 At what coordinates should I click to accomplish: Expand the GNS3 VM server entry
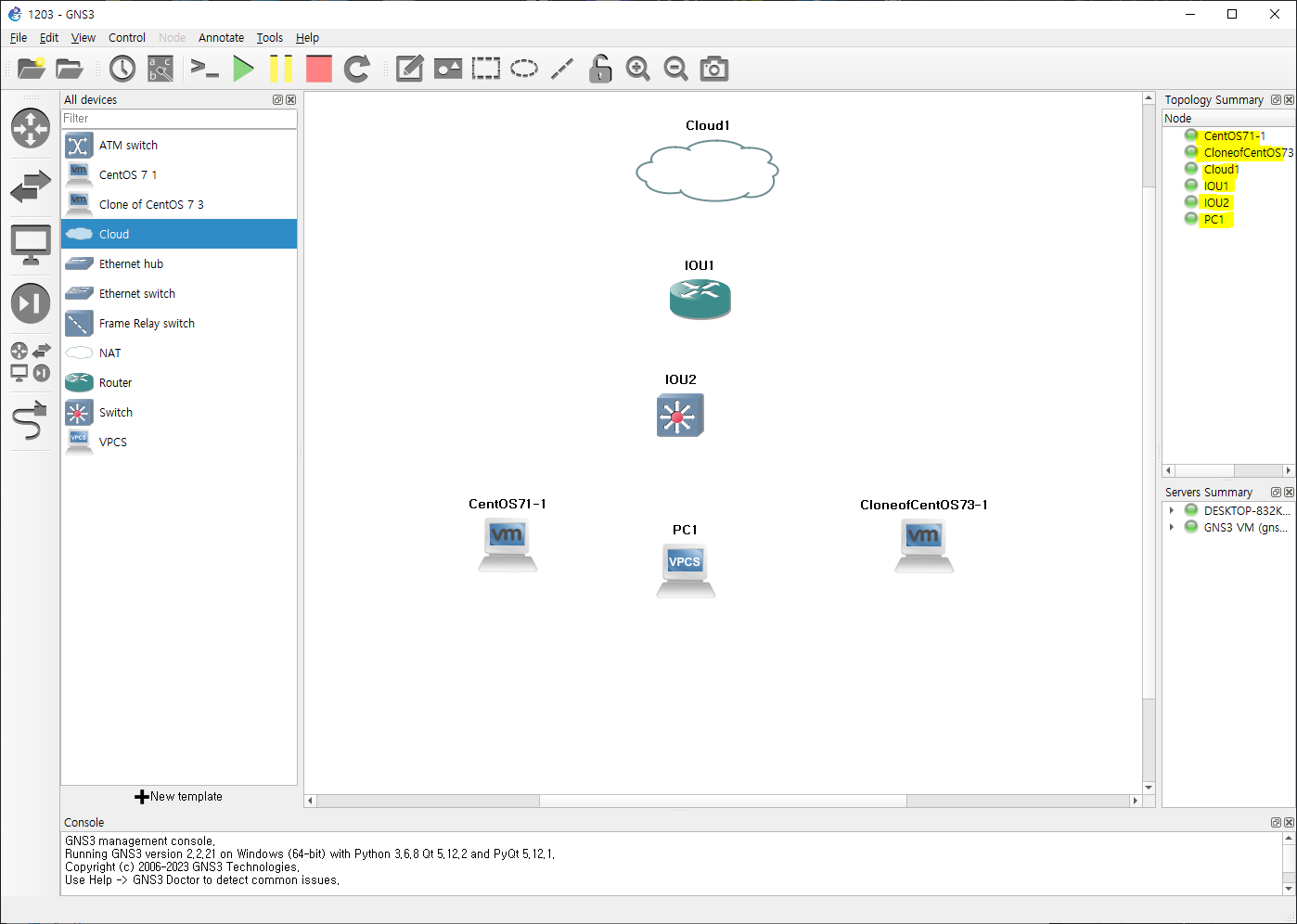tap(1172, 528)
